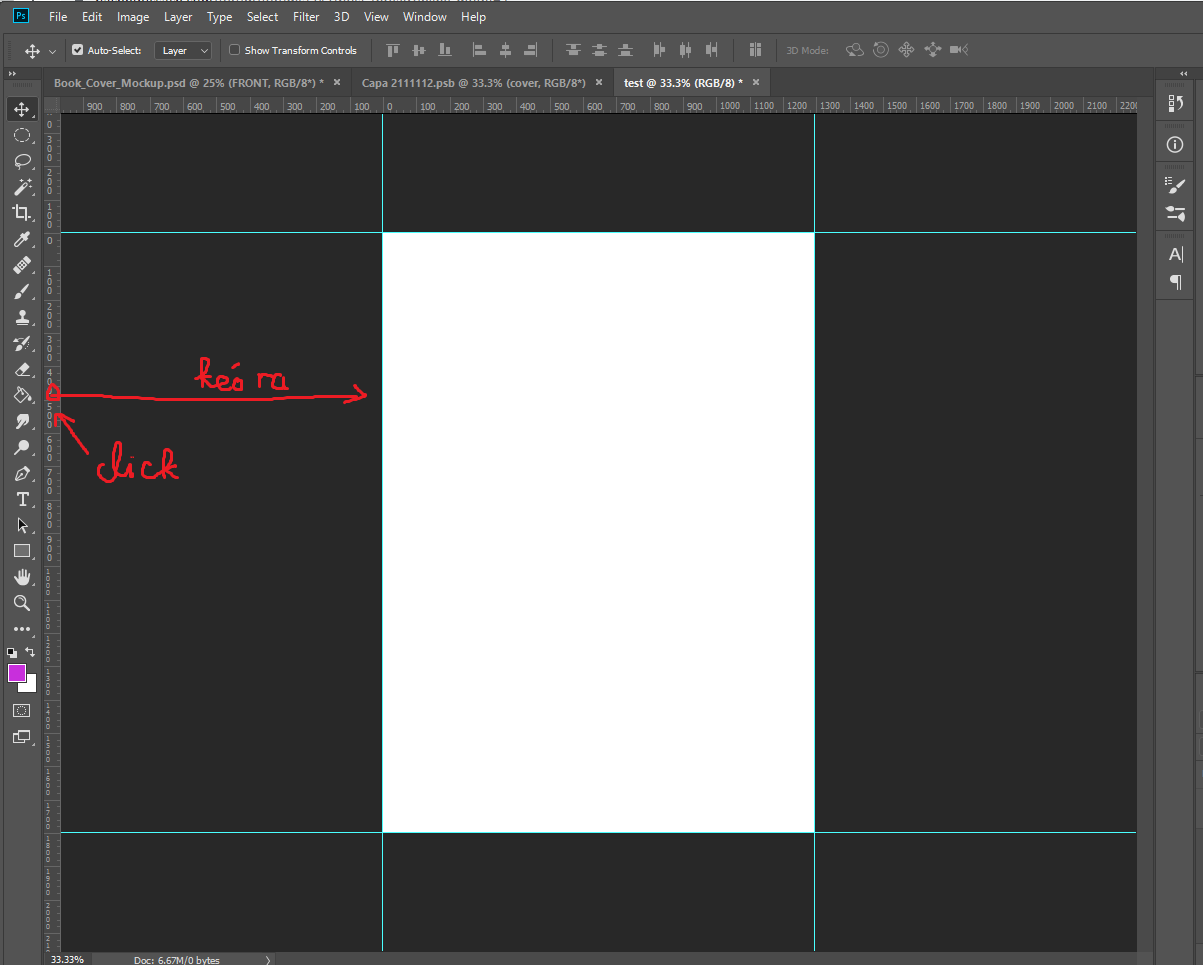Select the Pen tool

(21, 473)
